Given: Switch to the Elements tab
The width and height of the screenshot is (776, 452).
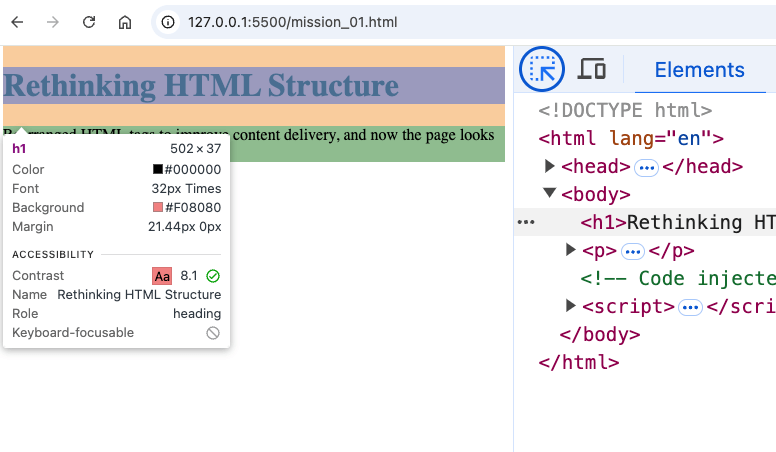Looking at the screenshot, I should (699, 69).
